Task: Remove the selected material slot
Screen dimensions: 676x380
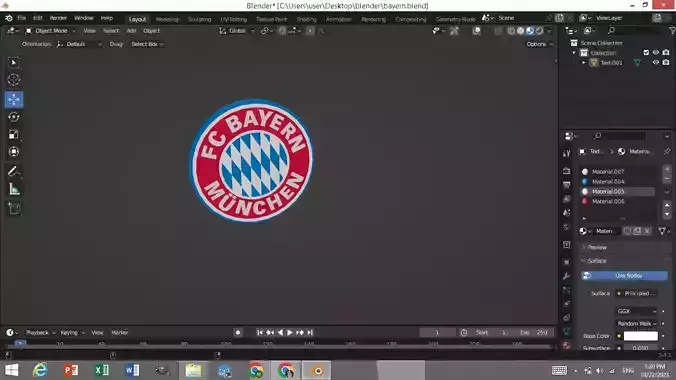Action: (x=667, y=178)
